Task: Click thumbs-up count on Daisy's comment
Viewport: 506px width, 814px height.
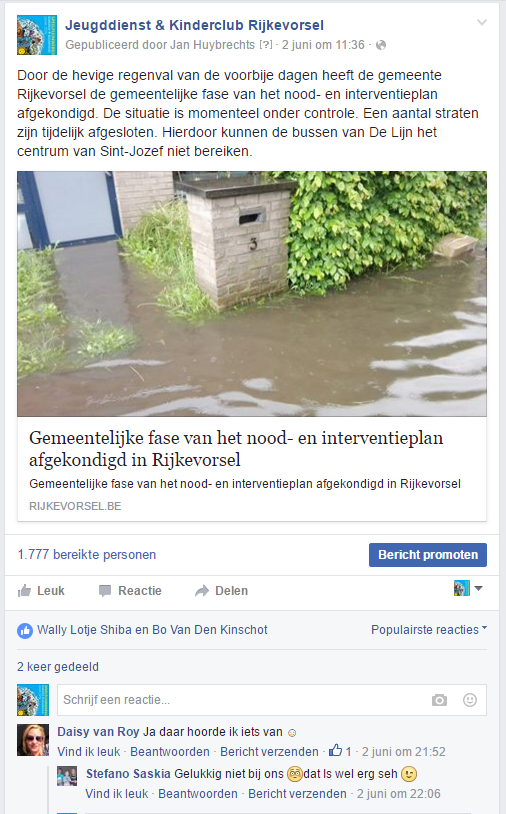Action: click(340, 751)
